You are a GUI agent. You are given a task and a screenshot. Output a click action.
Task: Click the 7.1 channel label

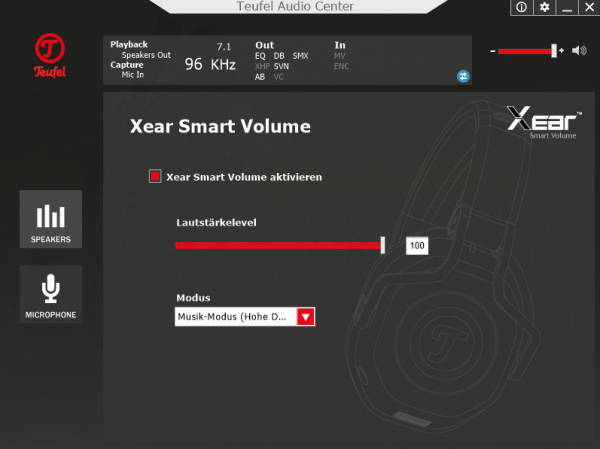tap(224, 47)
